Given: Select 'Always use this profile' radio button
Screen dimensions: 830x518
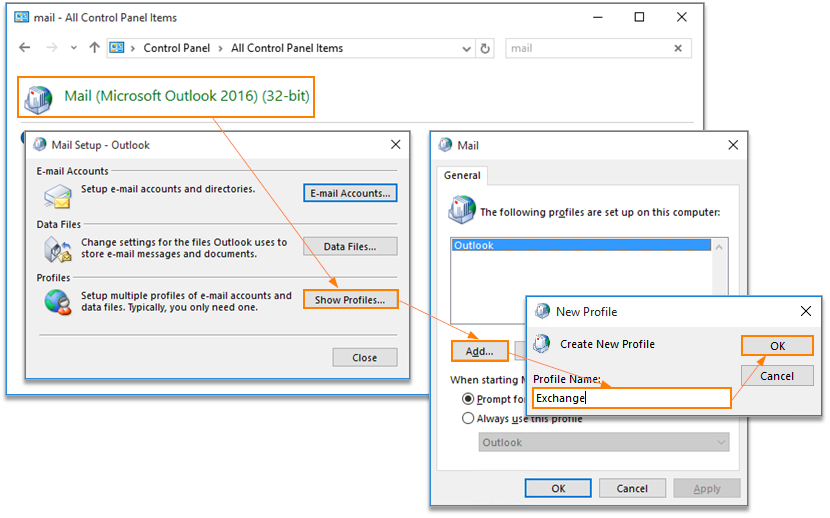Looking at the screenshot, I should pos(469,418).
